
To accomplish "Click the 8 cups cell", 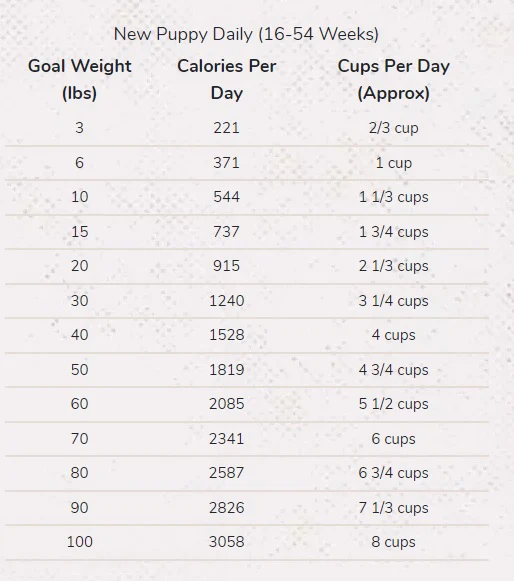I will pyautogui.click(x=394, y=542).
